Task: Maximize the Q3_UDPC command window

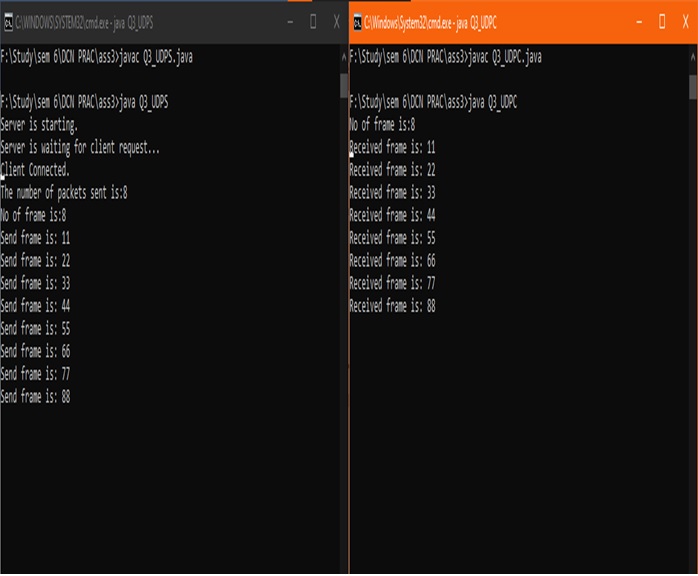Action: coord(662,21)
